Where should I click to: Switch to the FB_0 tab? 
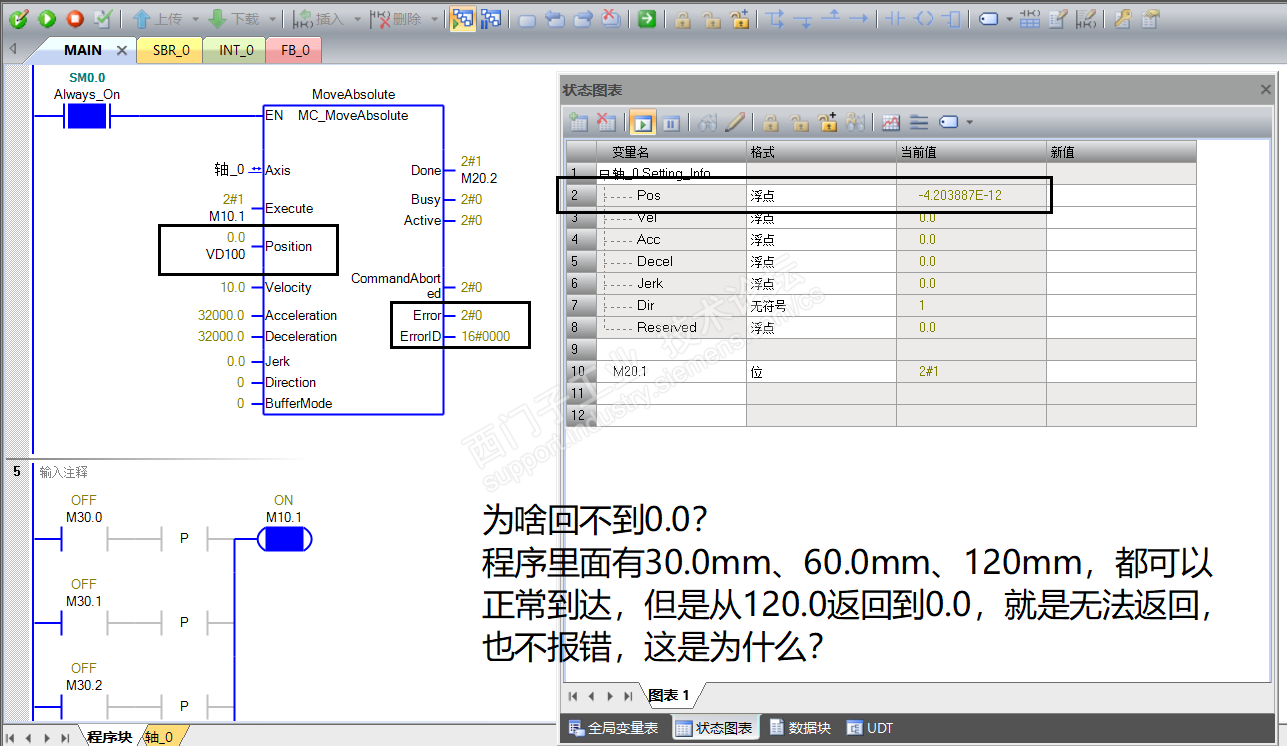click(295, 50)
